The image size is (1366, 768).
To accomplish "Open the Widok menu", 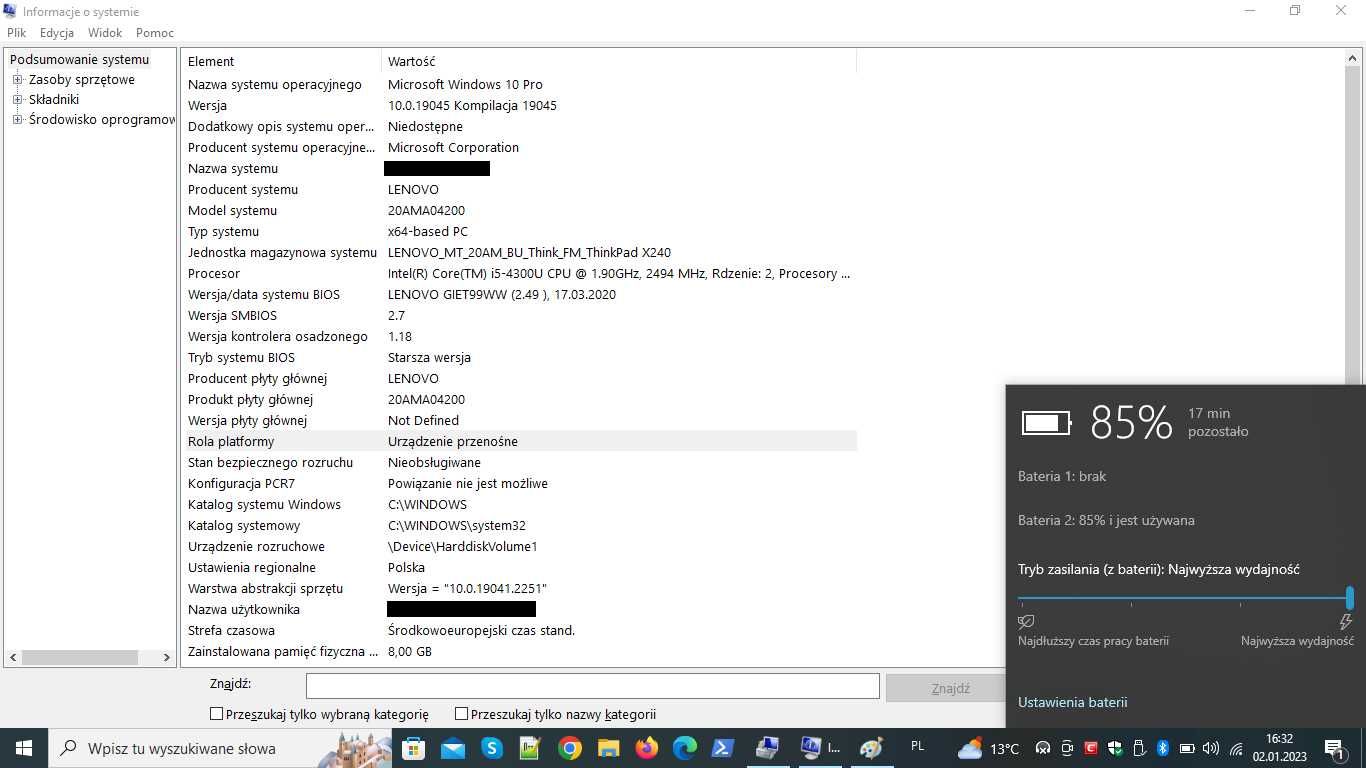I will 105,33.
